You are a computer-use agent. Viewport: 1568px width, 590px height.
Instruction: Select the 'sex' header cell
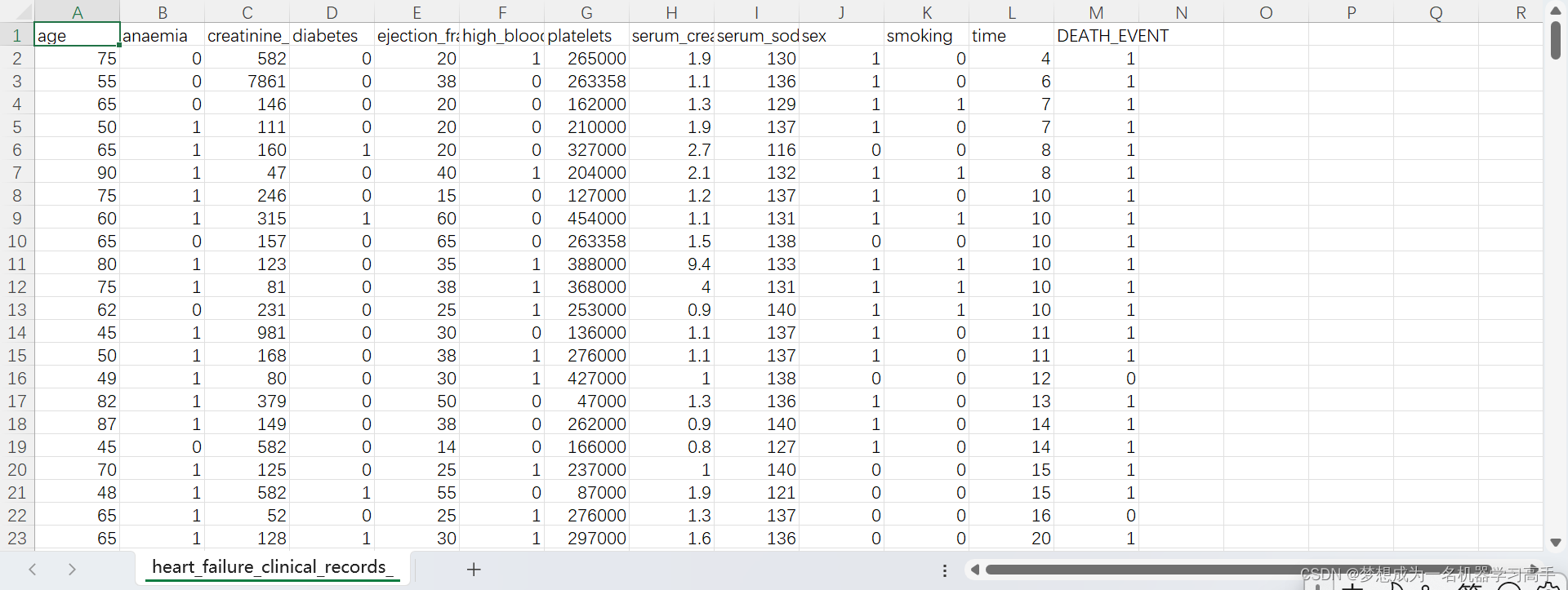coord(841,35)
